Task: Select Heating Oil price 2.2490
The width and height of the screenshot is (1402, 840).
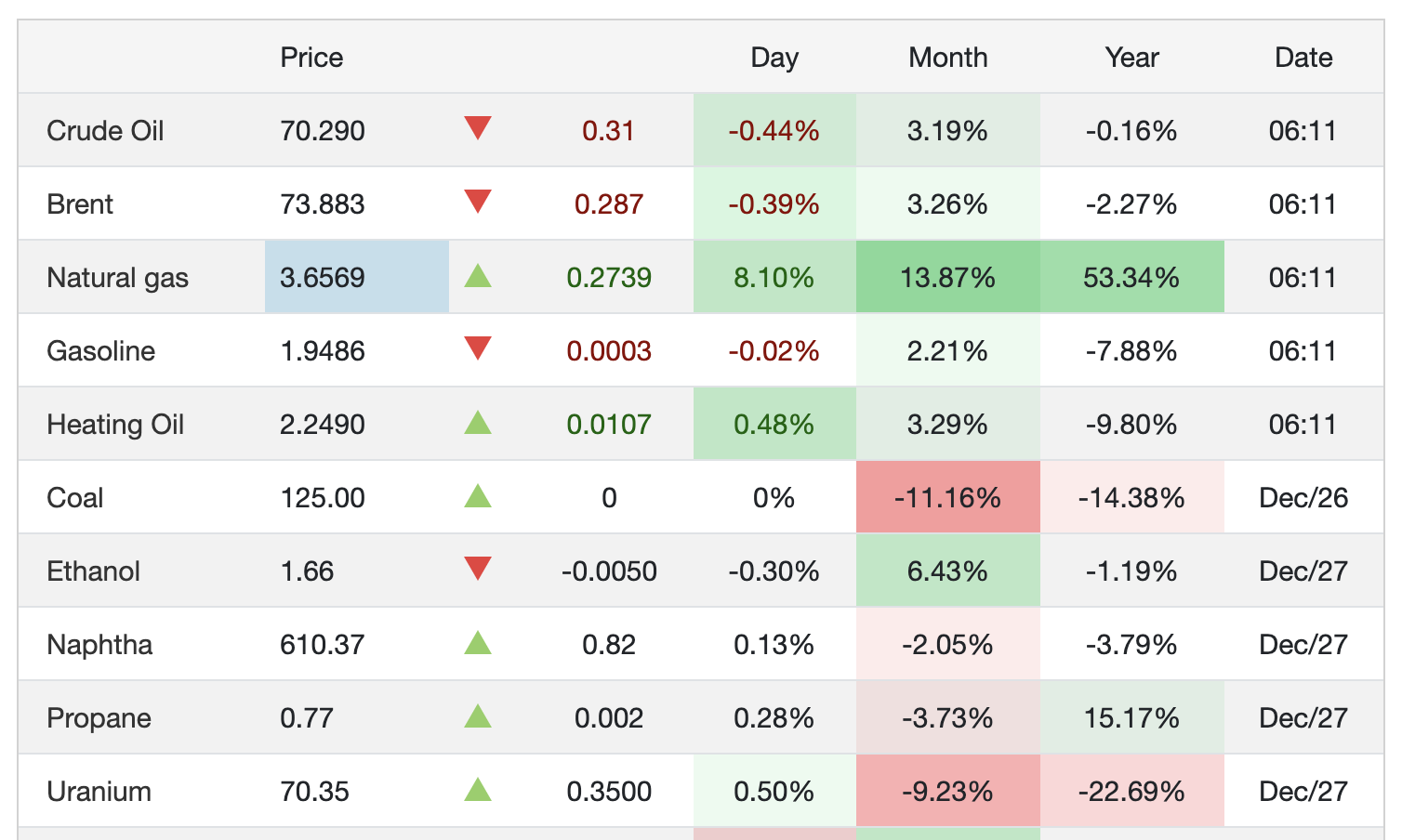Action: click(x=323, y=425)
